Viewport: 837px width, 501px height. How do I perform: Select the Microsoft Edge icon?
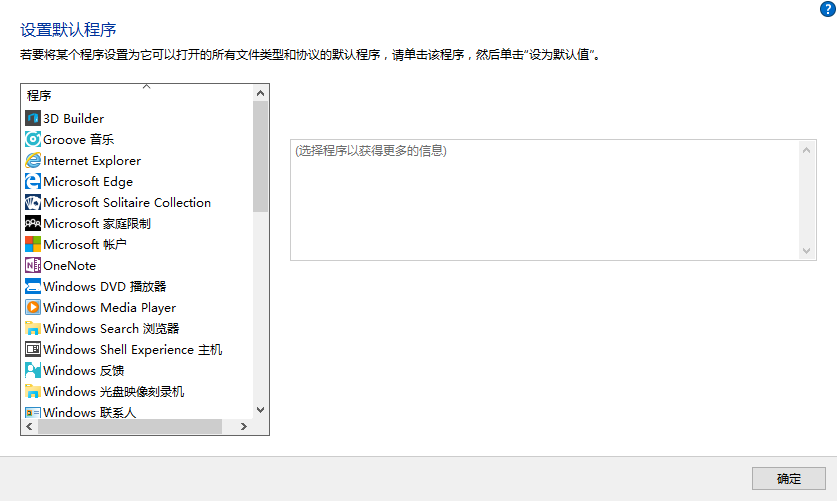[x=33, y=181]
